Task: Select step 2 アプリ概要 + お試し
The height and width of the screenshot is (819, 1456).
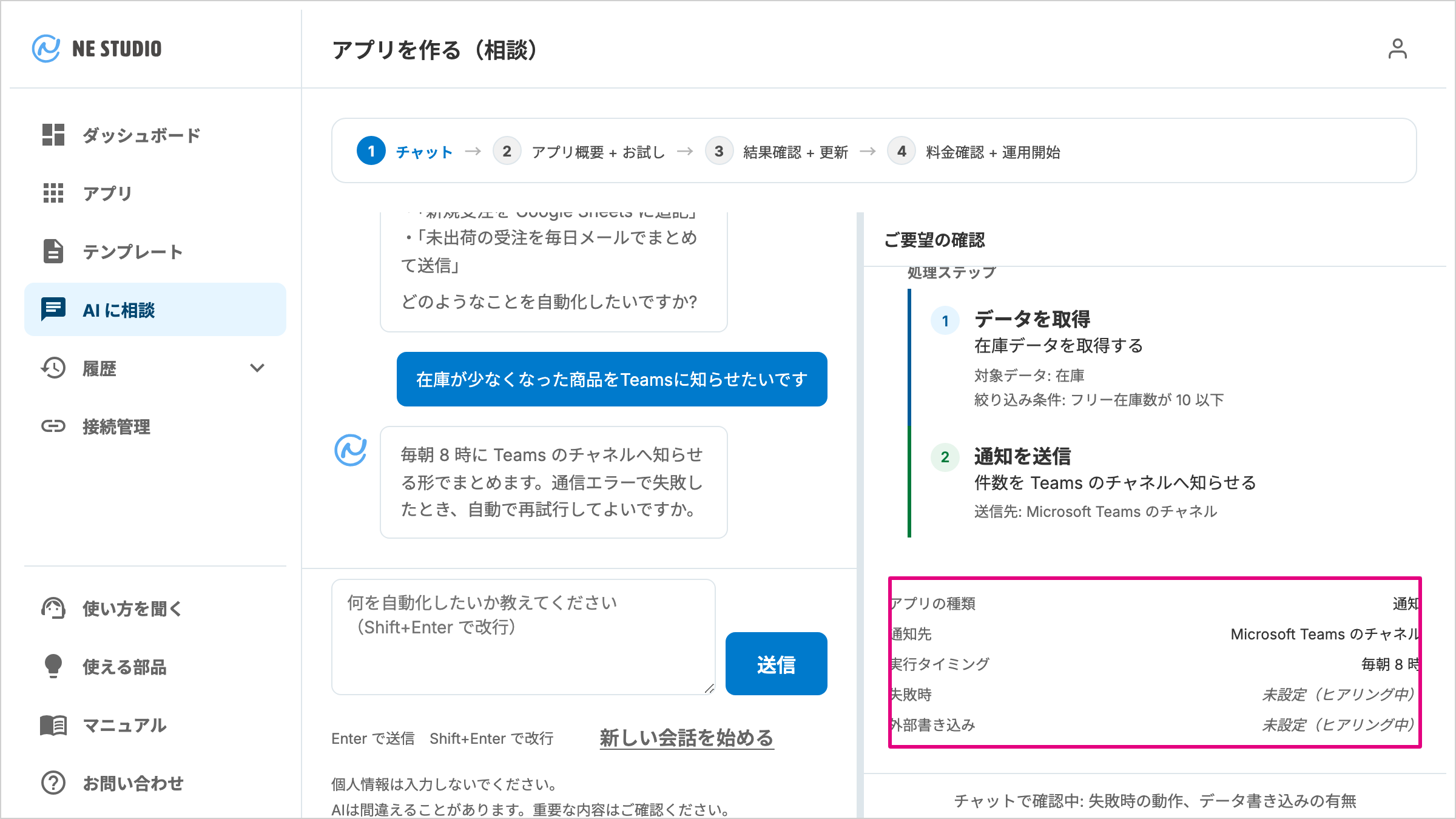Action: [579, 151]
